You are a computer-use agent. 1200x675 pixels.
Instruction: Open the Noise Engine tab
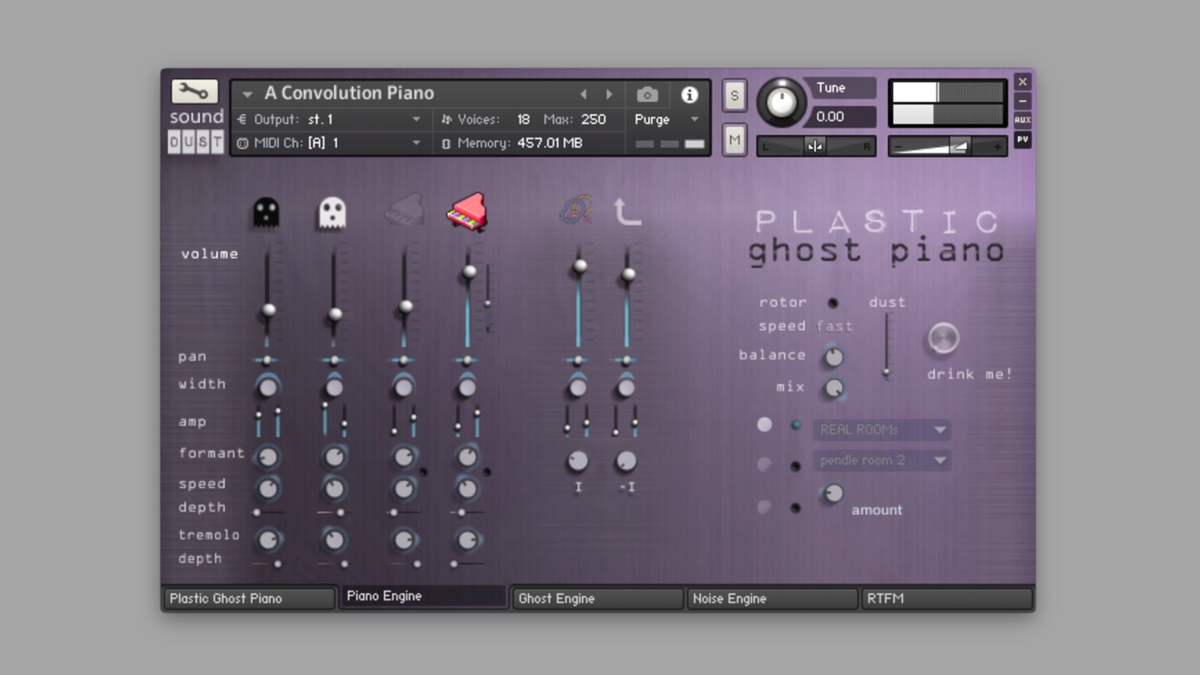(x=771, y=599)
